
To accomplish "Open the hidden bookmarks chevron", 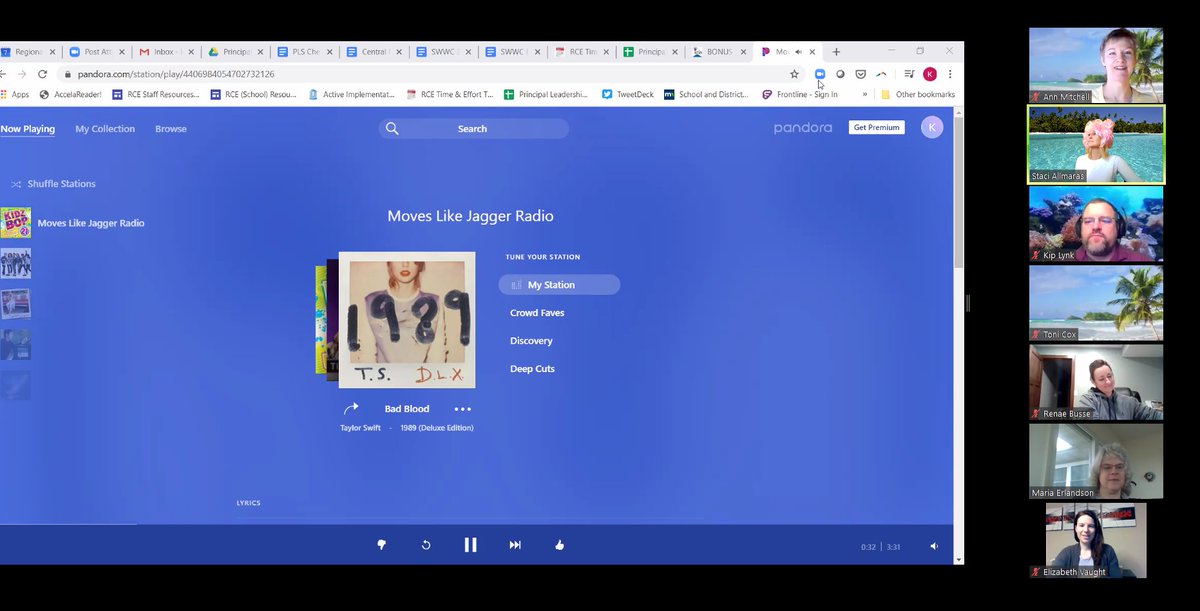I will click(x=866, y=94).
